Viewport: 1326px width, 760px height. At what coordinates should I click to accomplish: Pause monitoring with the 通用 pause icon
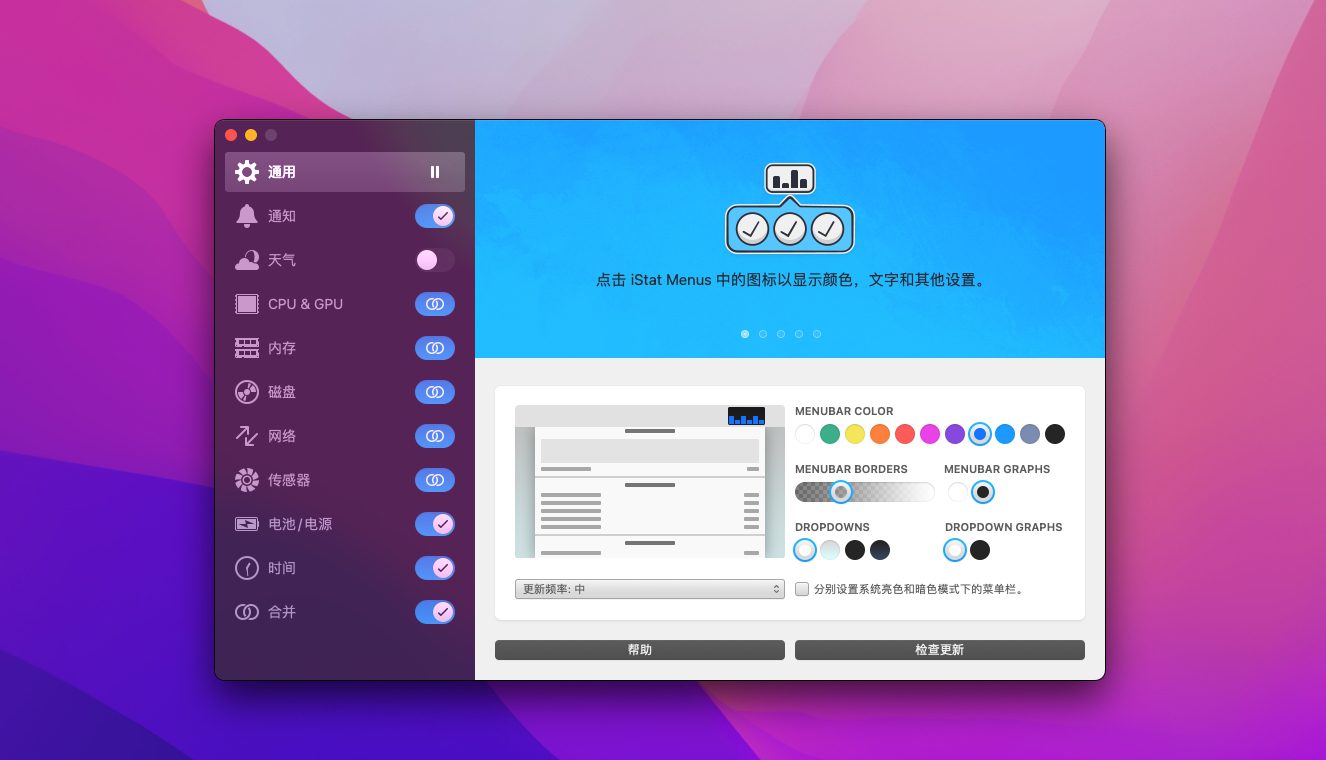point(435,172)
